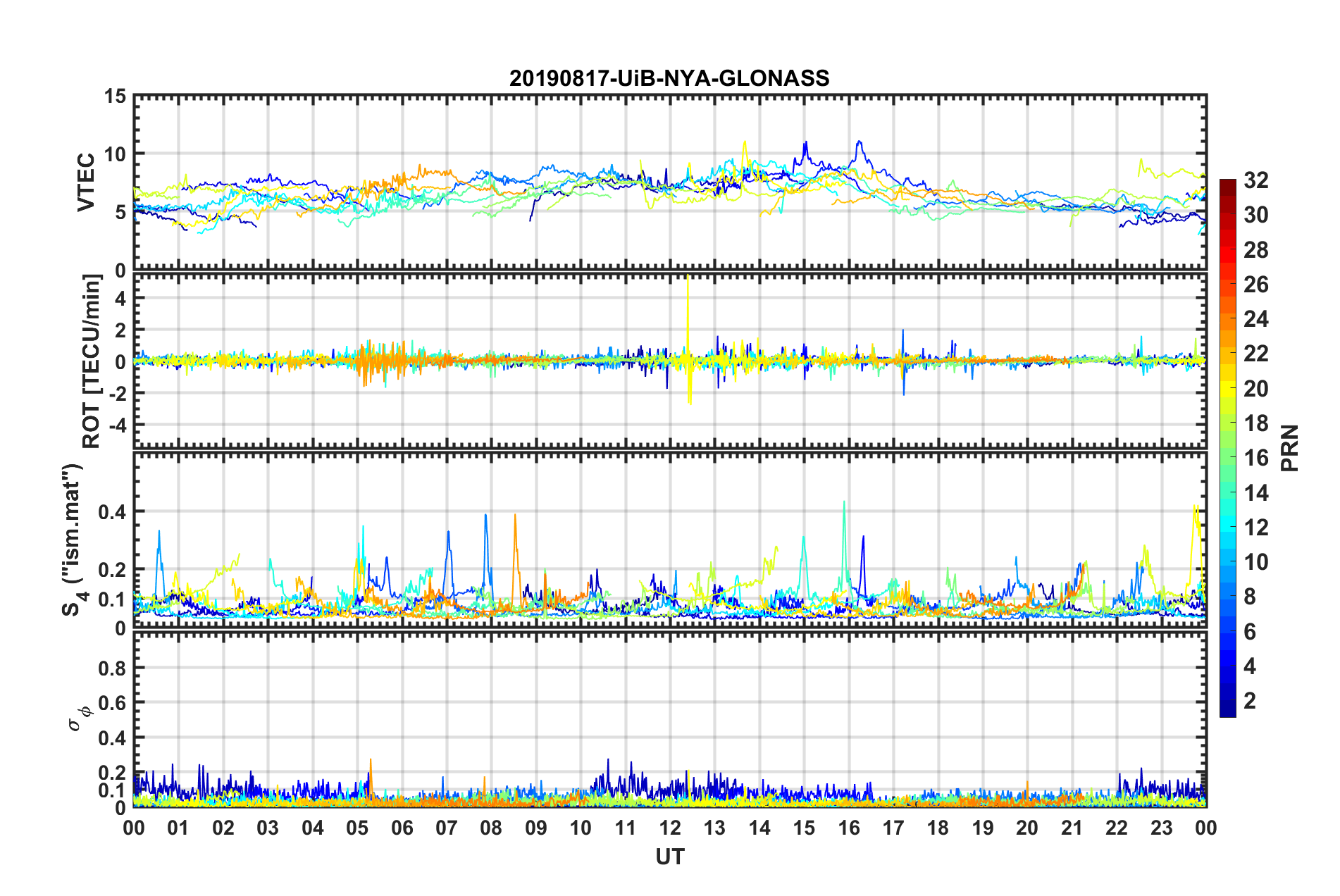Click the UT x-axis label

(x=669, y=857)
